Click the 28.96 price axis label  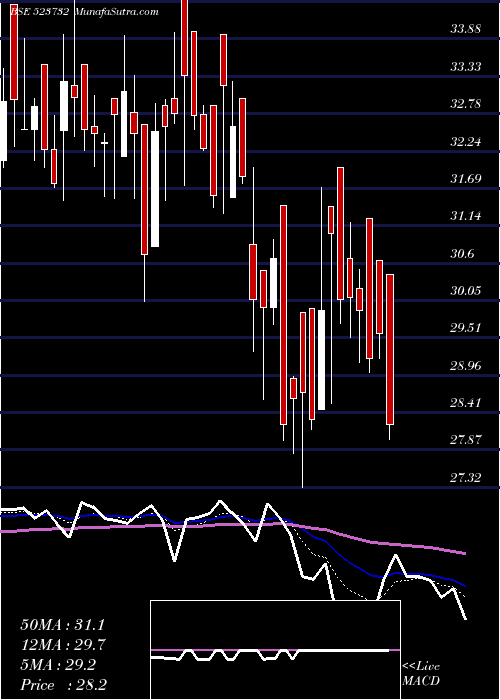[466, 366]
